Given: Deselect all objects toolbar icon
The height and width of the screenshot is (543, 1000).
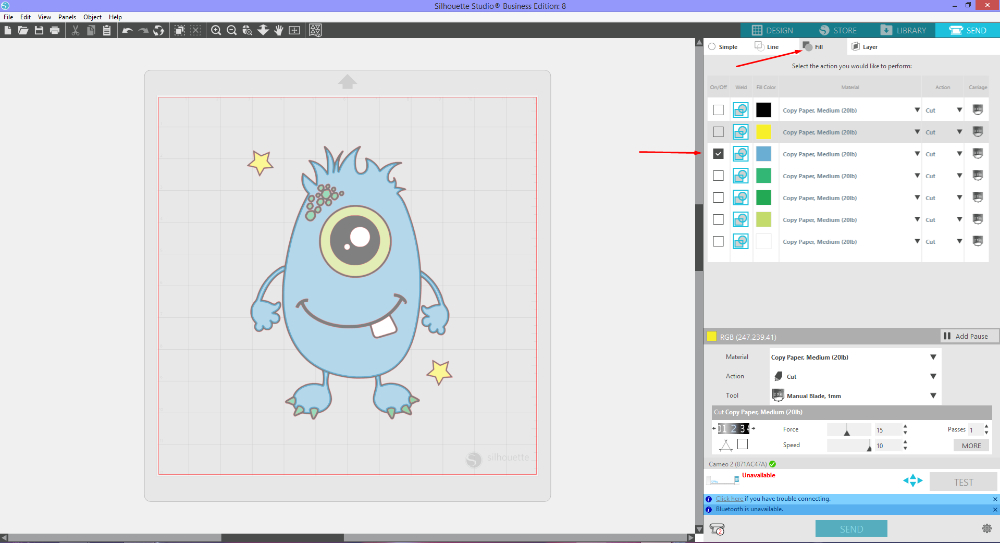Looking at the screenshot, I should [x=196, y=30].
